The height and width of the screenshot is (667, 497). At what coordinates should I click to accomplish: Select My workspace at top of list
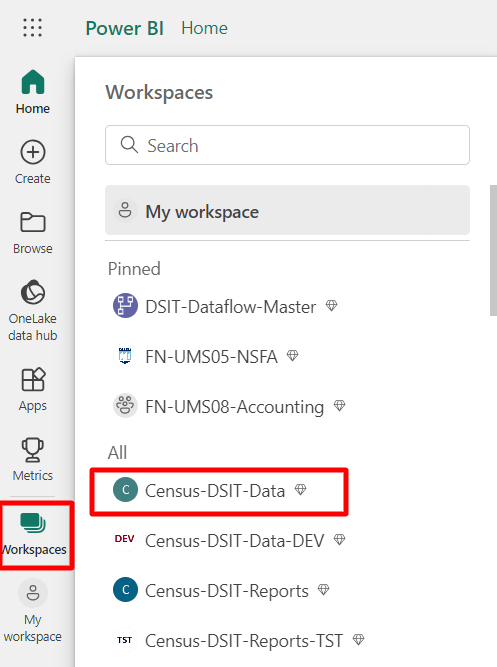click(x=287, y=210)
